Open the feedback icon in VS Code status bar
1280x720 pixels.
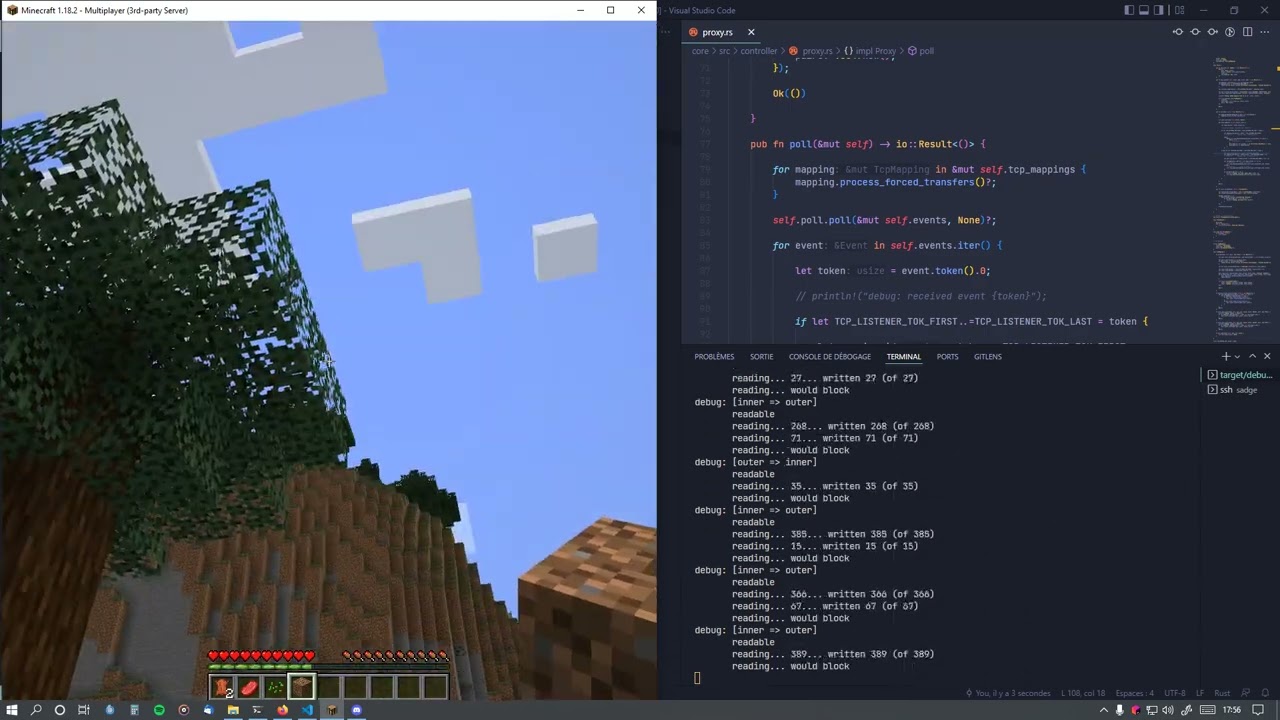[x=1245, y=693]
